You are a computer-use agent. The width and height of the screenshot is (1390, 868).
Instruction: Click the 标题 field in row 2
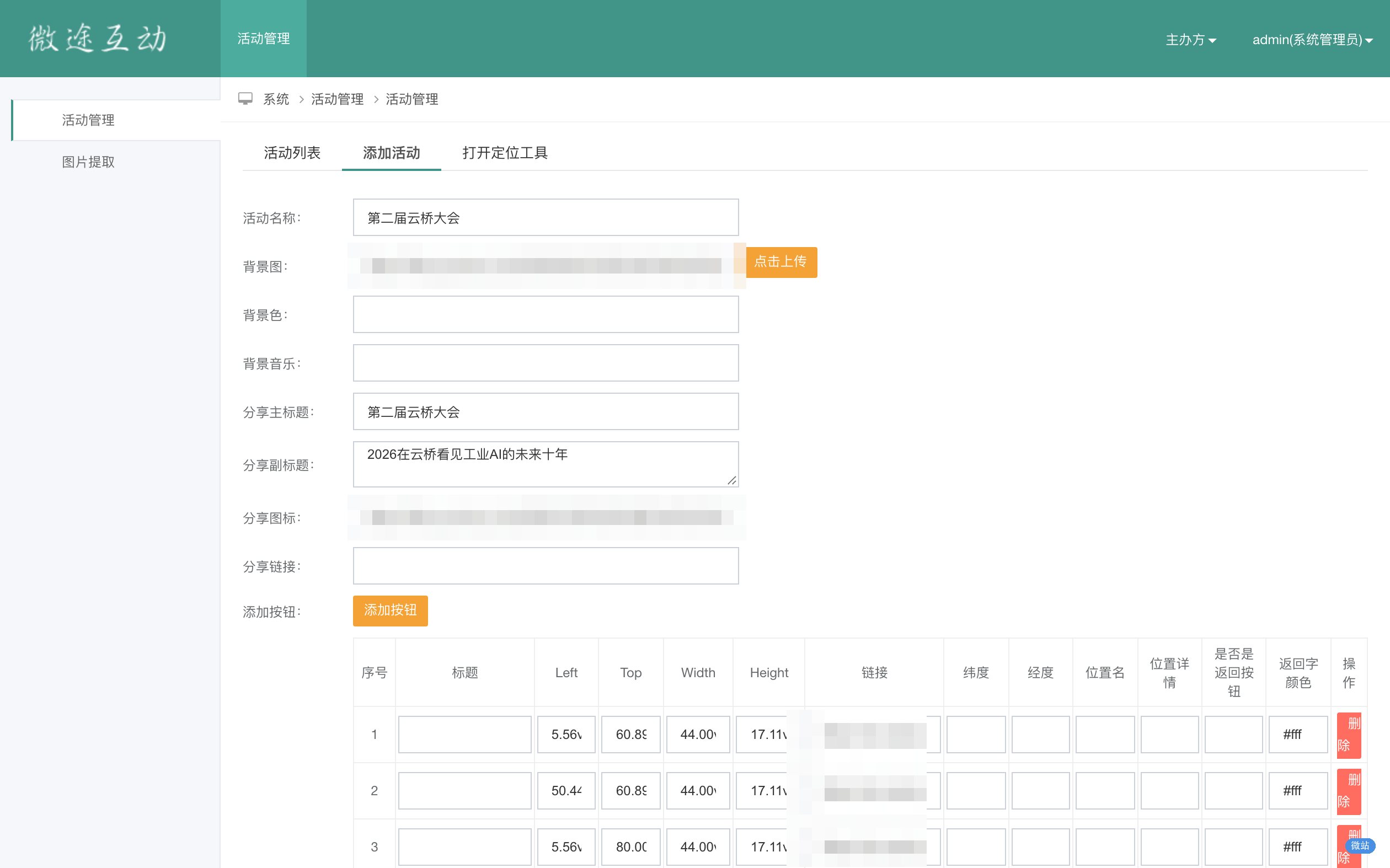464,790
